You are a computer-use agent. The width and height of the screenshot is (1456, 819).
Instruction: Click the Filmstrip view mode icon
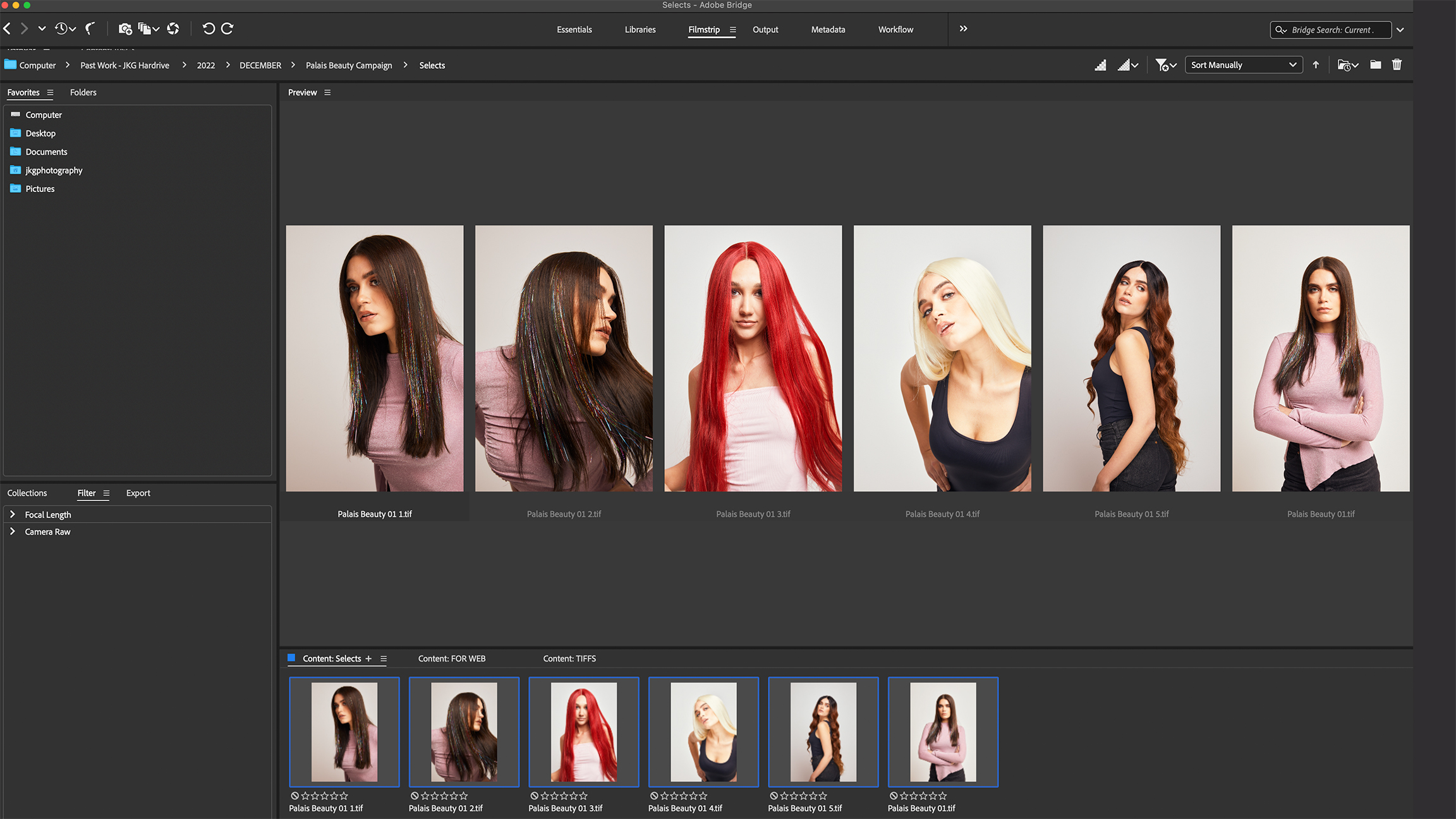click(x=704, y=29)
